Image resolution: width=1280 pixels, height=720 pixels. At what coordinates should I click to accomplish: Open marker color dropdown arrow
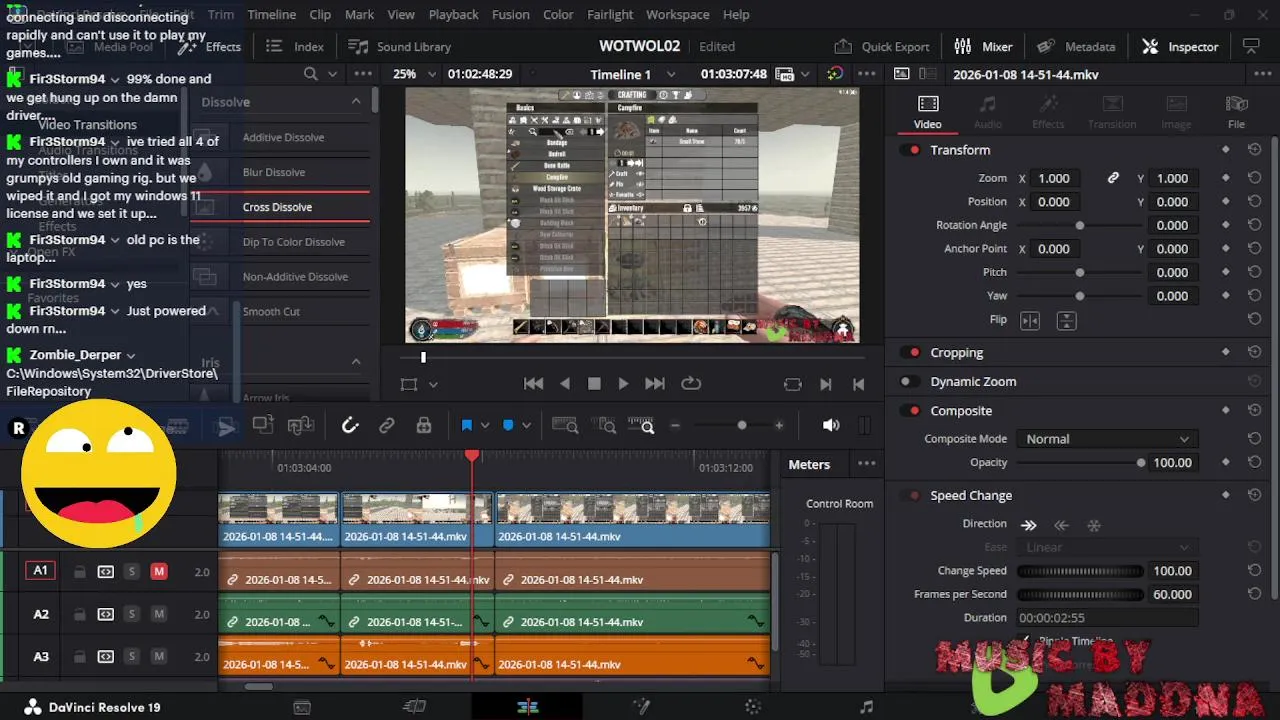coord(526,426)
